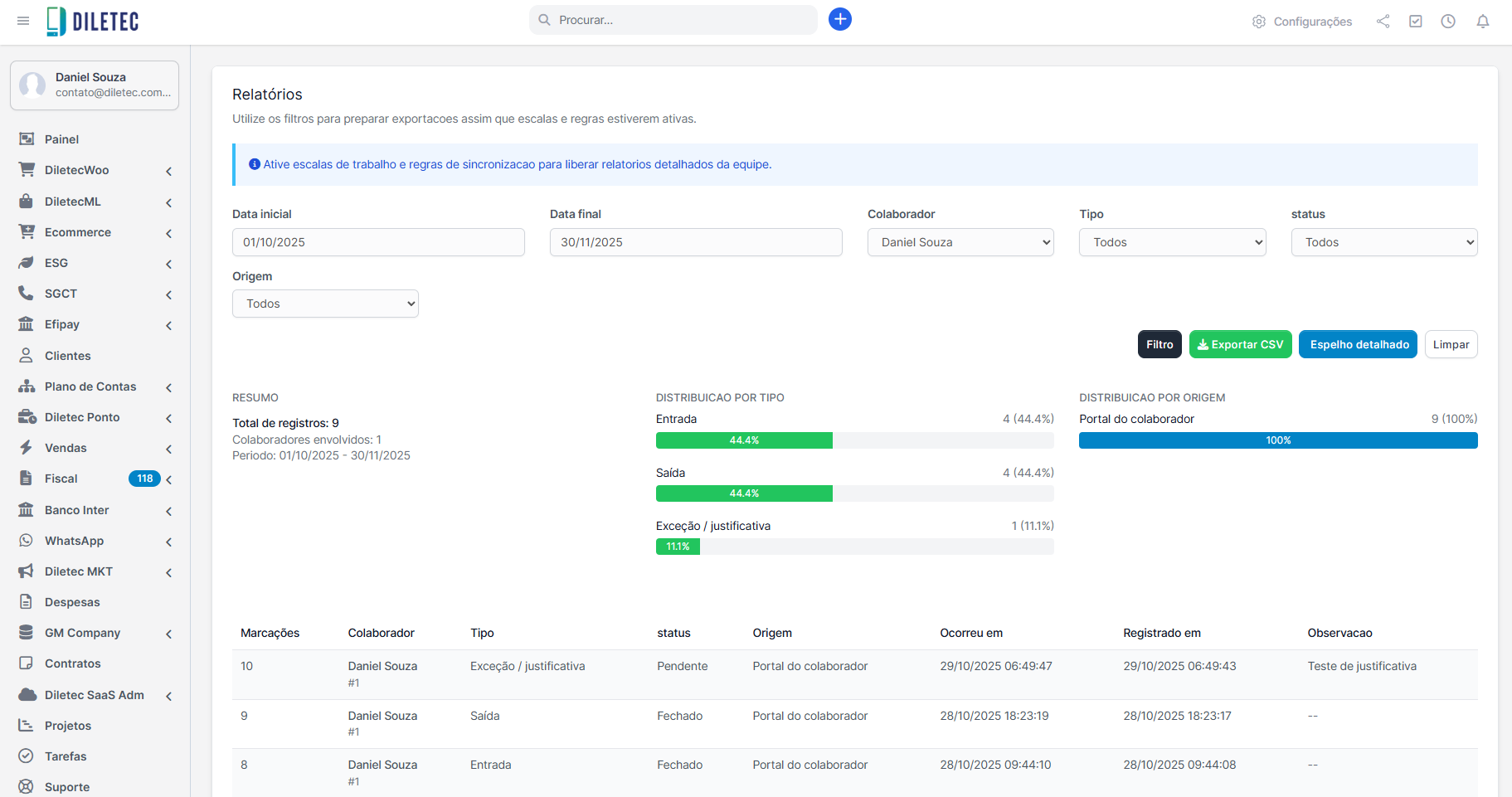
Task: Click the Data inicial input field
Action: (x=378, y=242)
